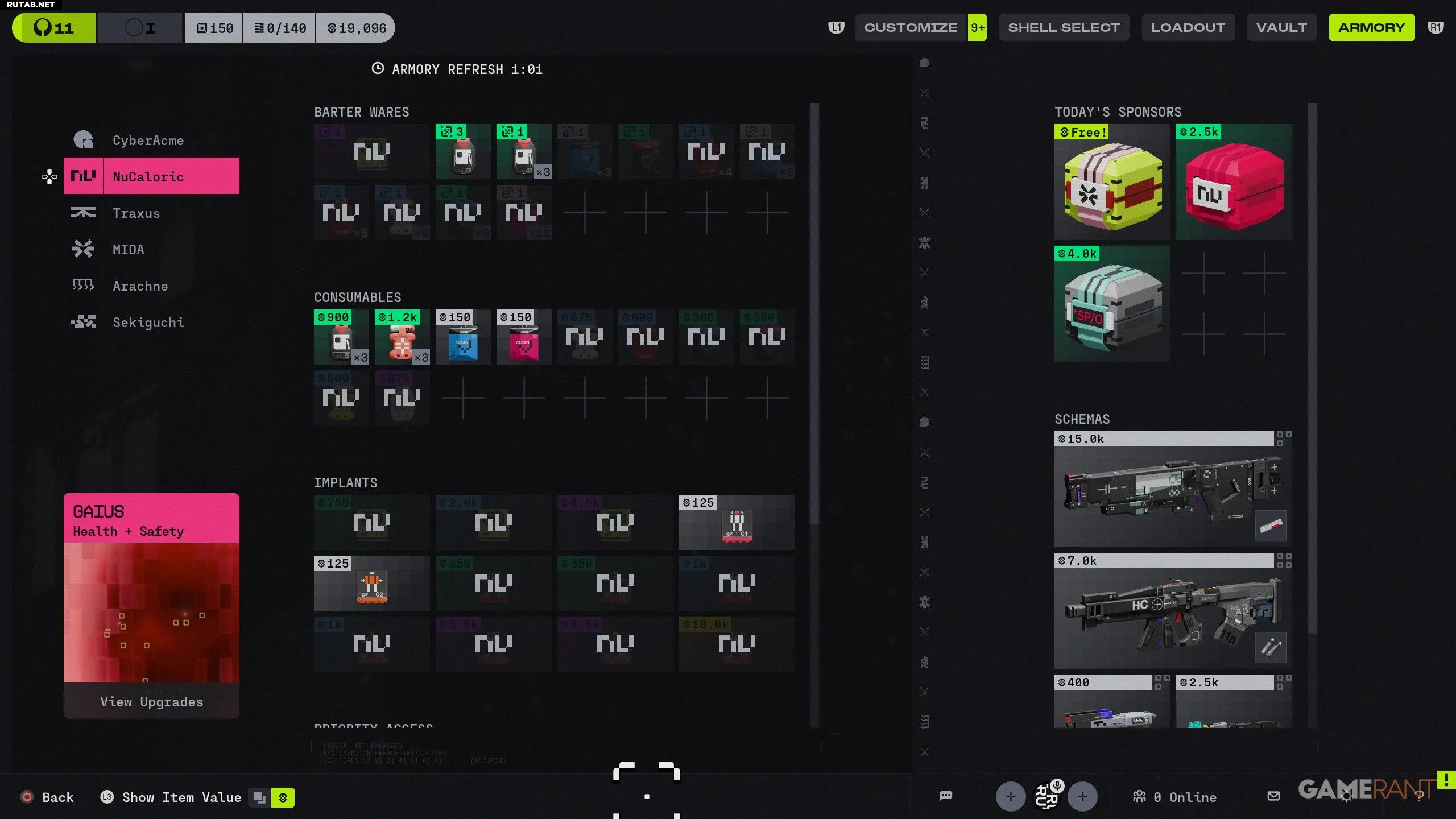Open the mail envelope icon
This screenshot has height=819, width=1456.
[1273, 796]
